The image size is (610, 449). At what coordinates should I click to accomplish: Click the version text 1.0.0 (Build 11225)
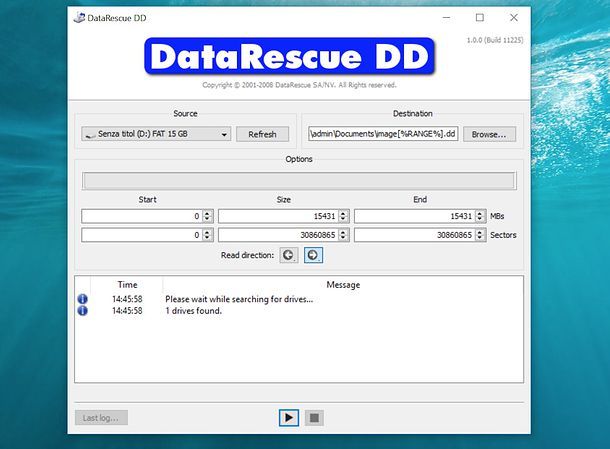click(x=495, y=40)
